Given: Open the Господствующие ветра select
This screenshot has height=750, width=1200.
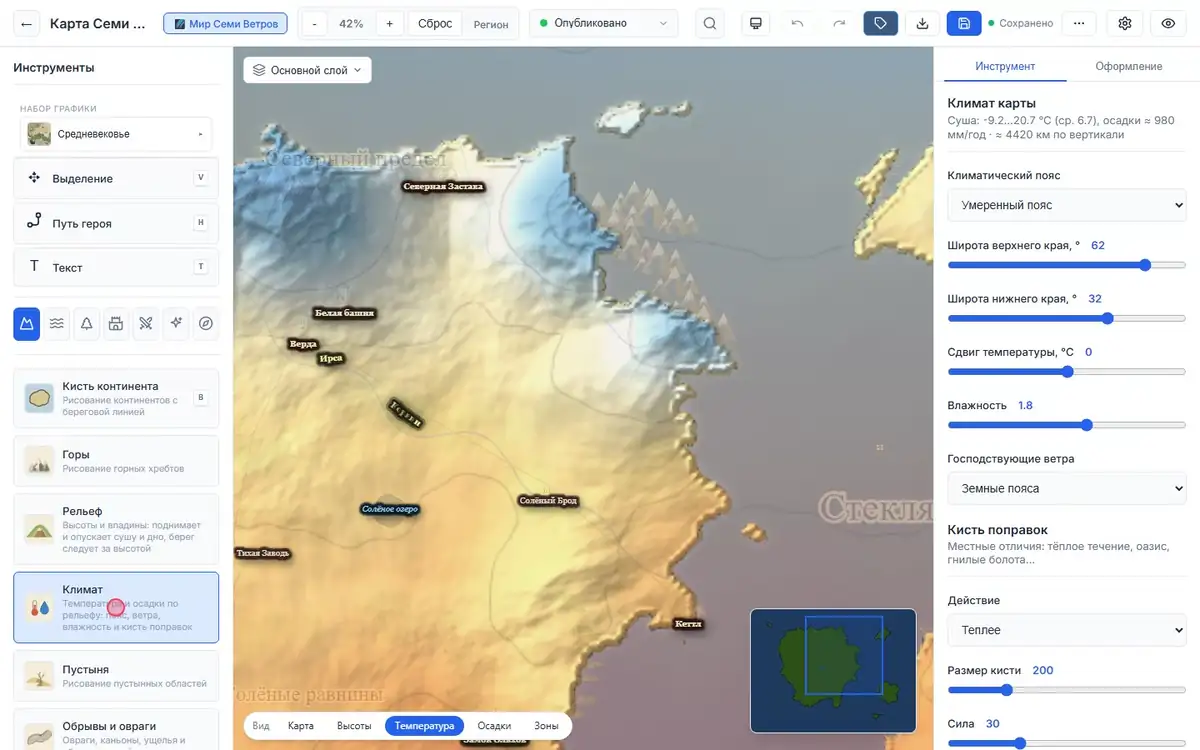Looking at the screenshot, I should [x=1066, y=489].
